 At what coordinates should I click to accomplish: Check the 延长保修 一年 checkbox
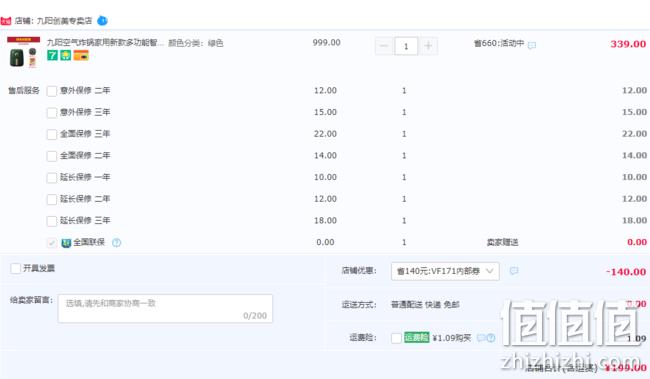coord(52,178)
